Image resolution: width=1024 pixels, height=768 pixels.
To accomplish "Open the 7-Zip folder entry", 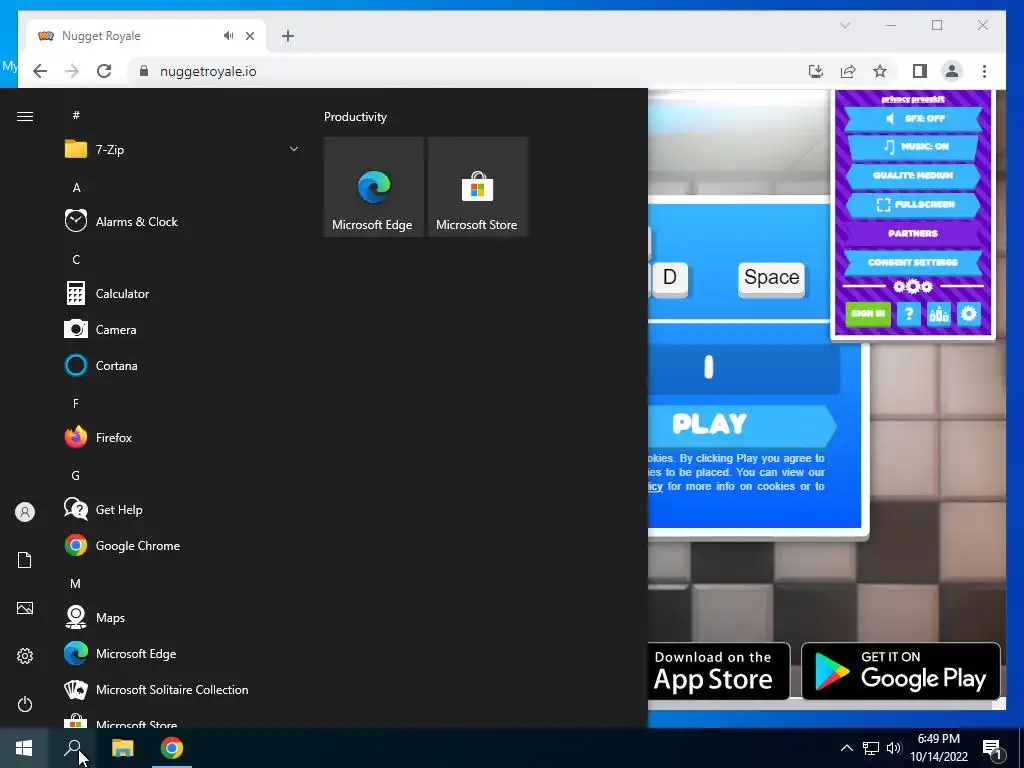I will point(182,150).
